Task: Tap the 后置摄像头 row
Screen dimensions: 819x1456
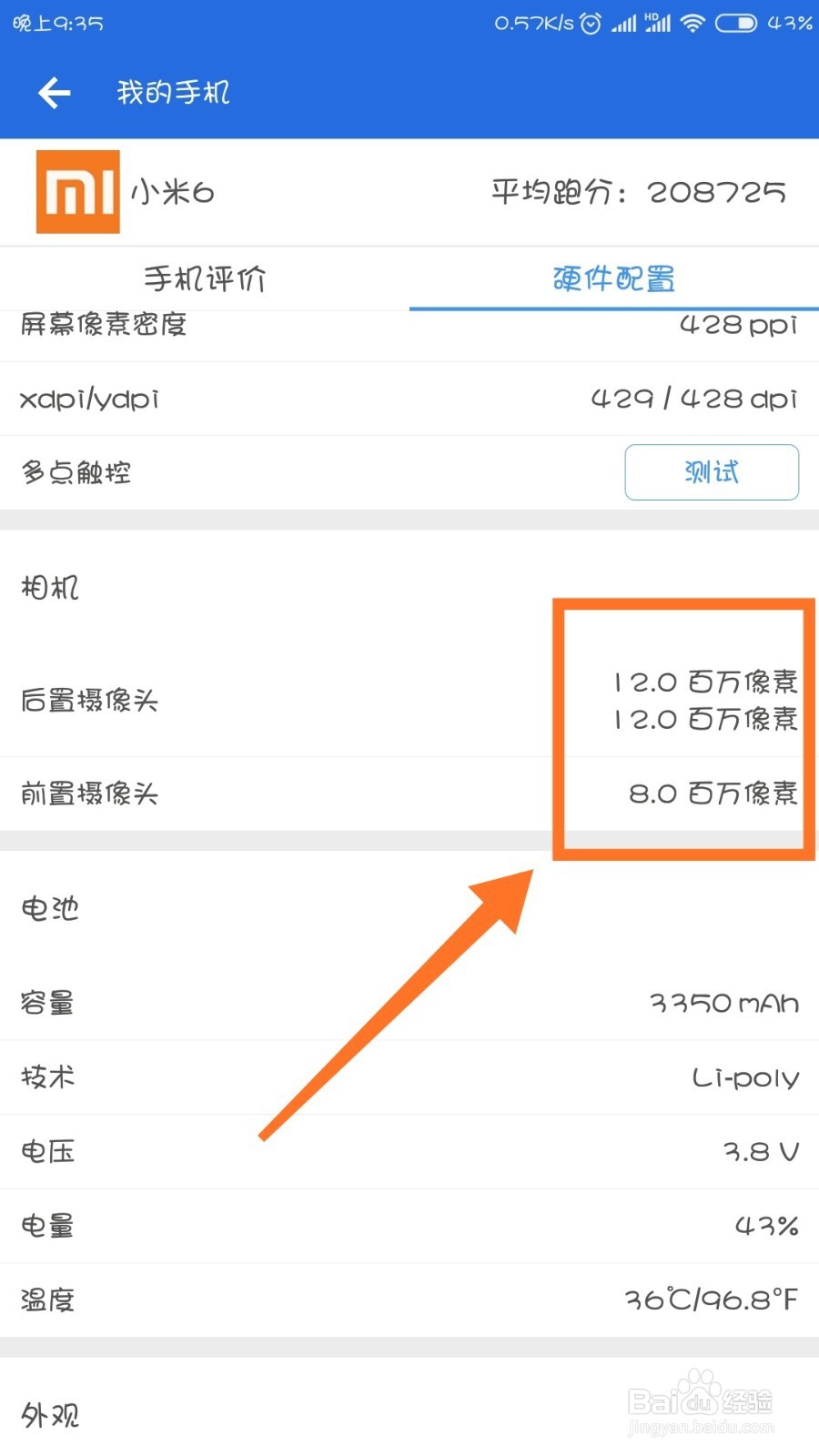Action: [x=409, y=700]
